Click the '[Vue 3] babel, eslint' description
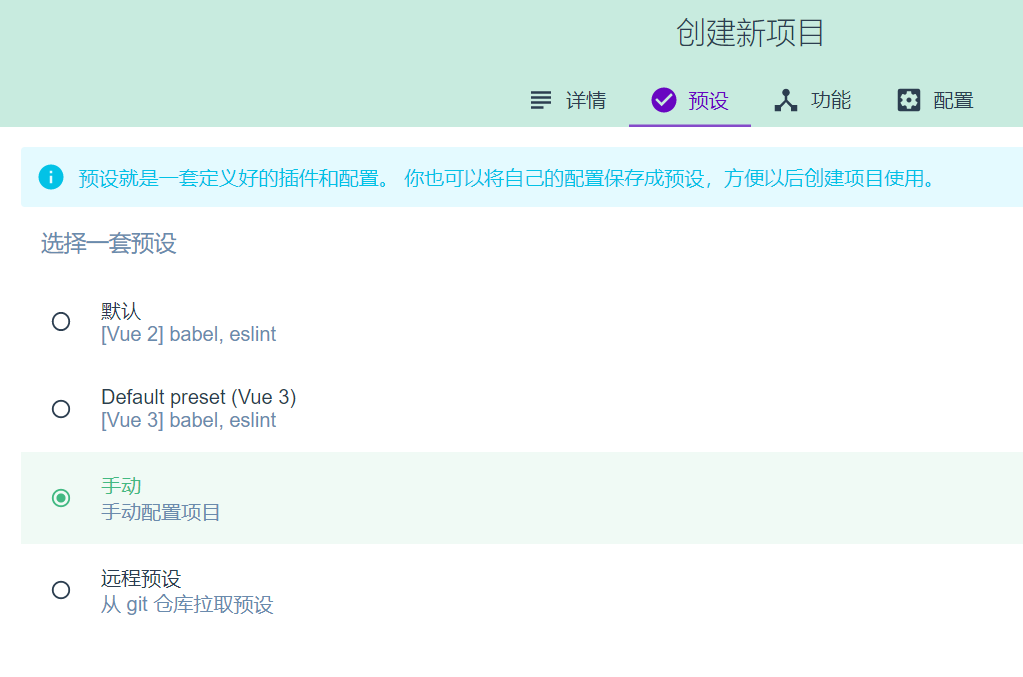1023x677 pixels. [189, 421]
